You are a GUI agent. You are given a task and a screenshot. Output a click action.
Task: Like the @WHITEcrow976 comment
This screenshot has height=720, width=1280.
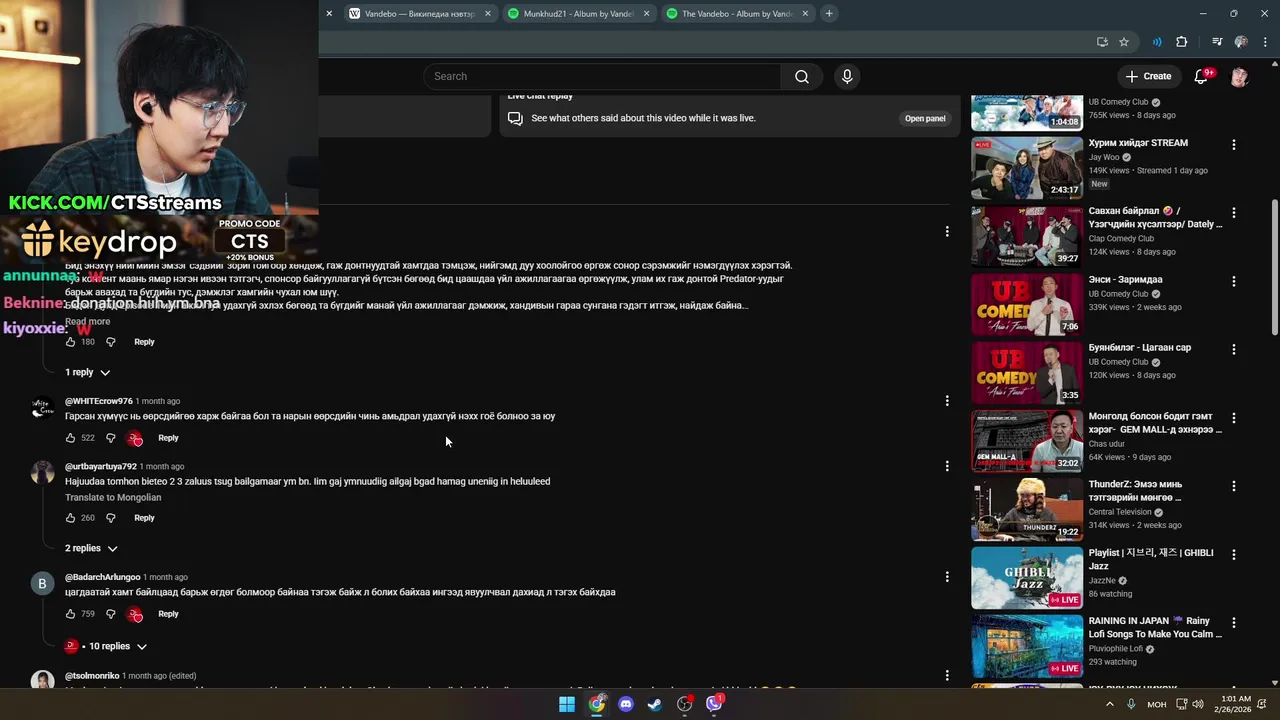pos(70,438)
